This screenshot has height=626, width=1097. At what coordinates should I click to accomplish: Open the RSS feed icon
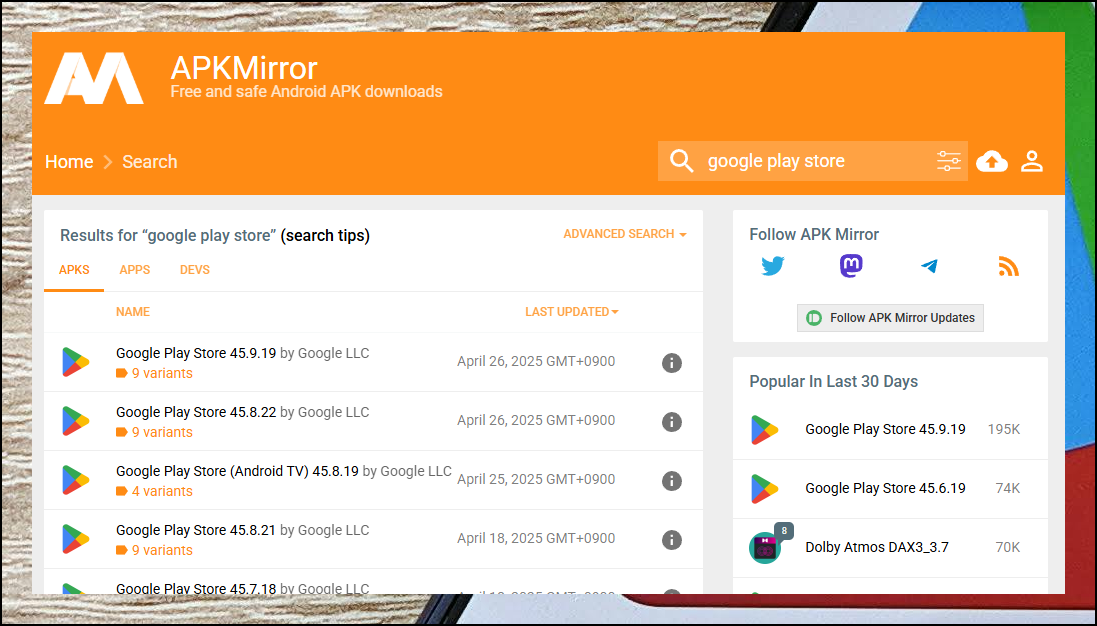[1008, 266]
